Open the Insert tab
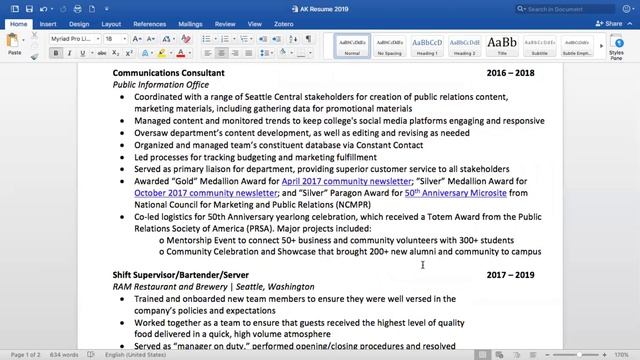This screenshot has height=360, width=640. [48, 24]
